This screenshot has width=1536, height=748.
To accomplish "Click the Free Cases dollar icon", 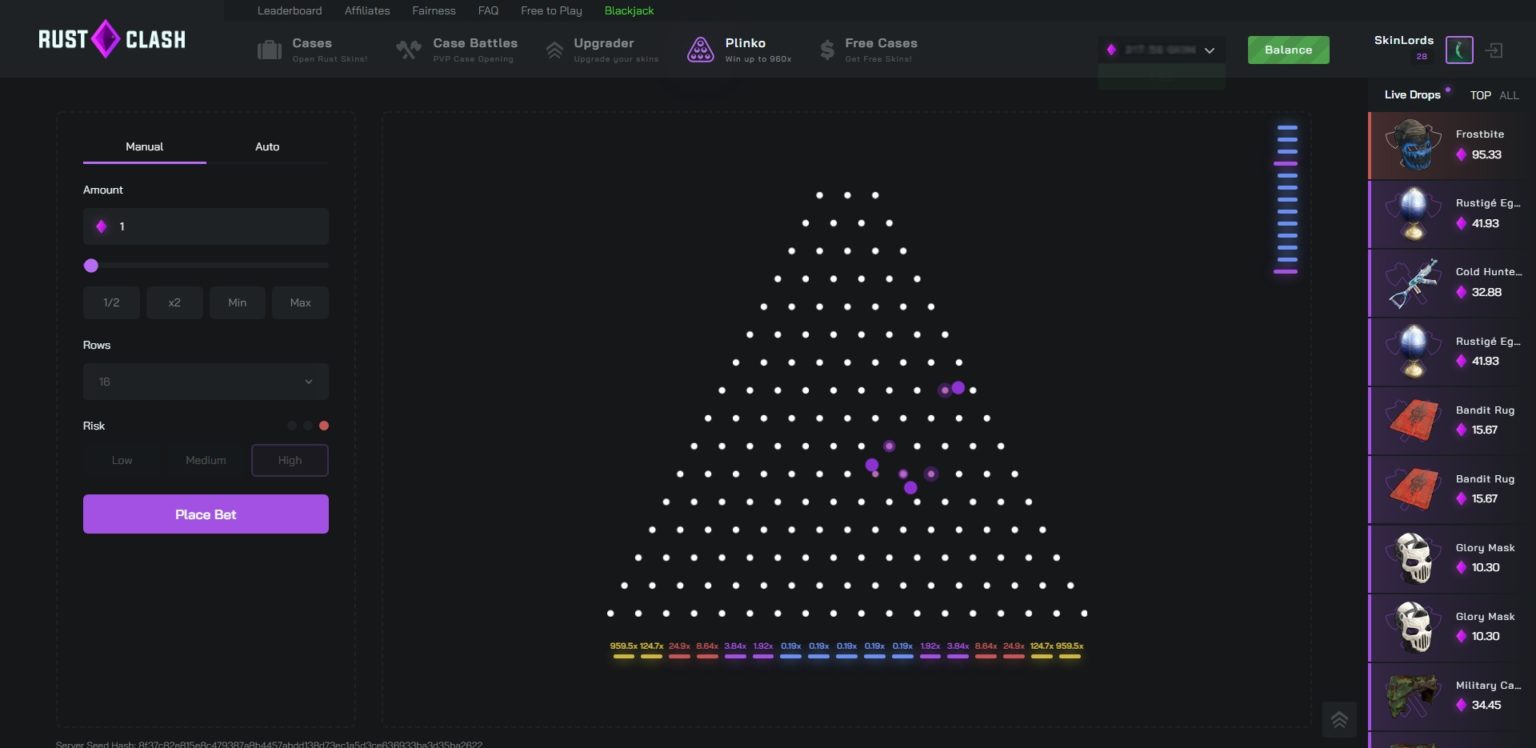I will 826,50.
